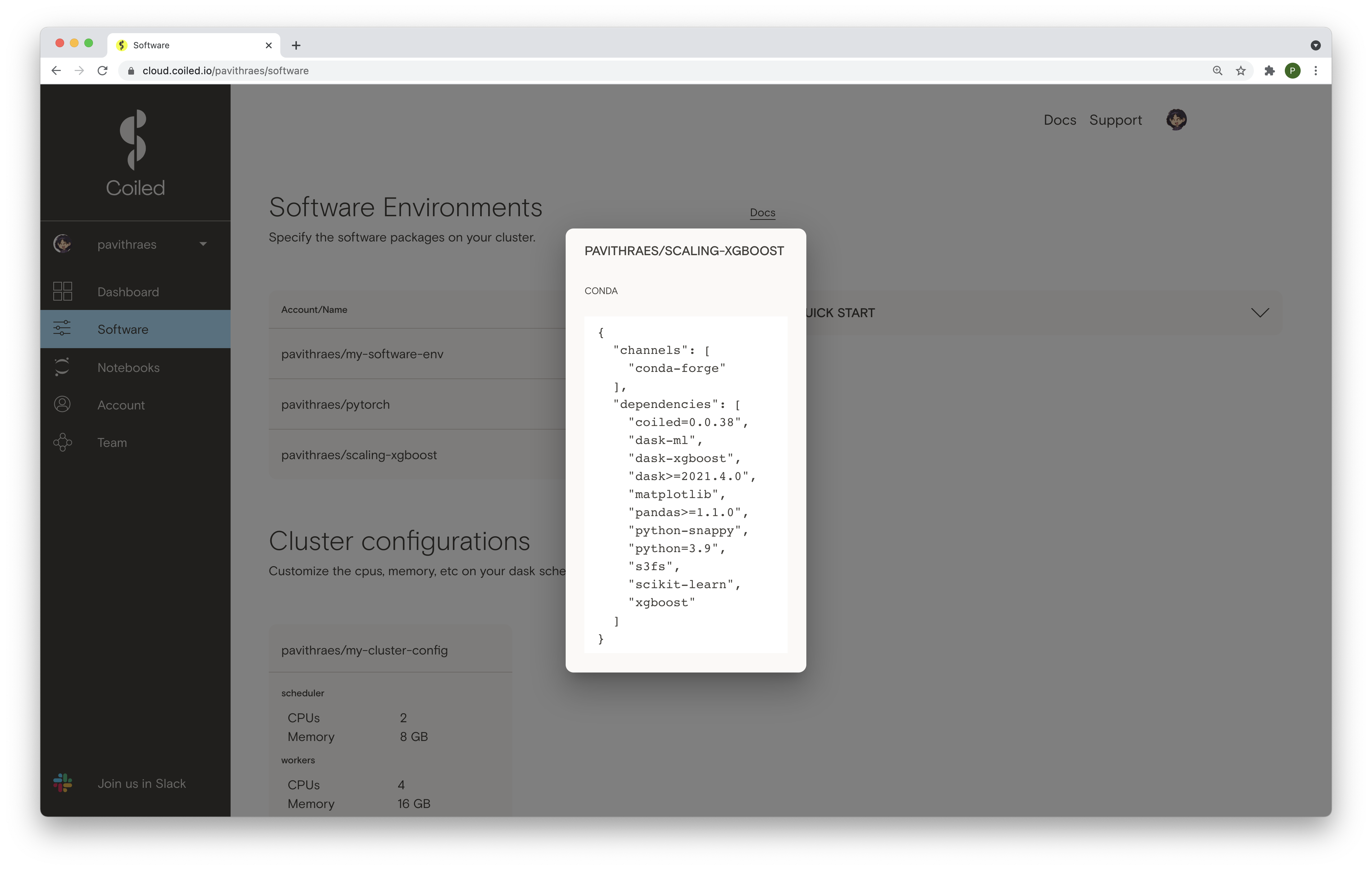This screenshot has width=1372, height=870.
Task: Open a new browser tab
Action: tap(296, 46)
